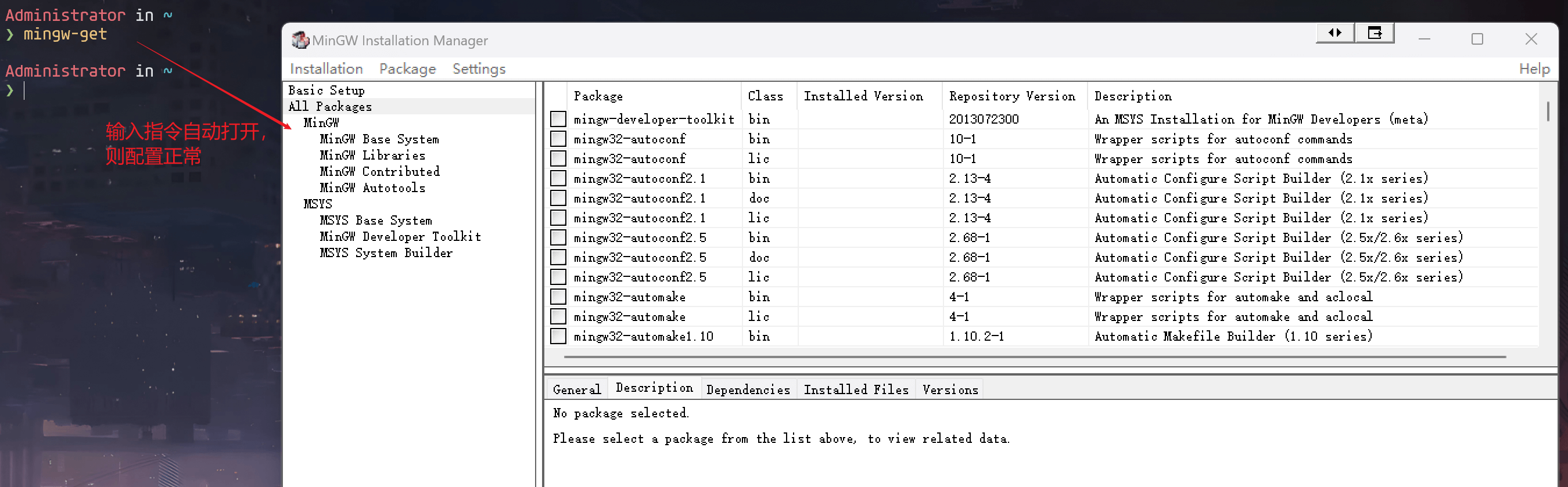Switch to the Description tab
The height and width of the screenshot is (487, 1568).
coord(654,388)
